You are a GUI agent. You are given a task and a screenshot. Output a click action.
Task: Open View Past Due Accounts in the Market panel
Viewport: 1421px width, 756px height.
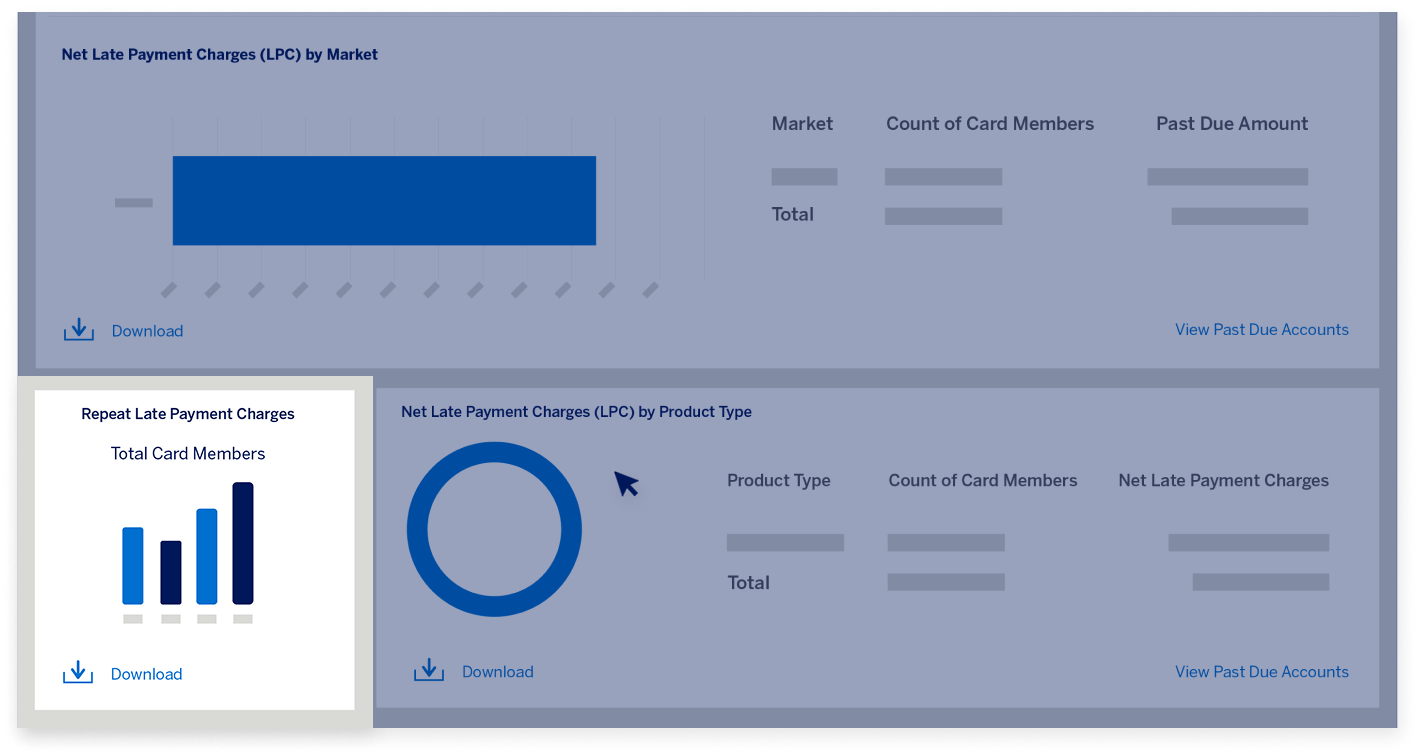(1262, 329)
